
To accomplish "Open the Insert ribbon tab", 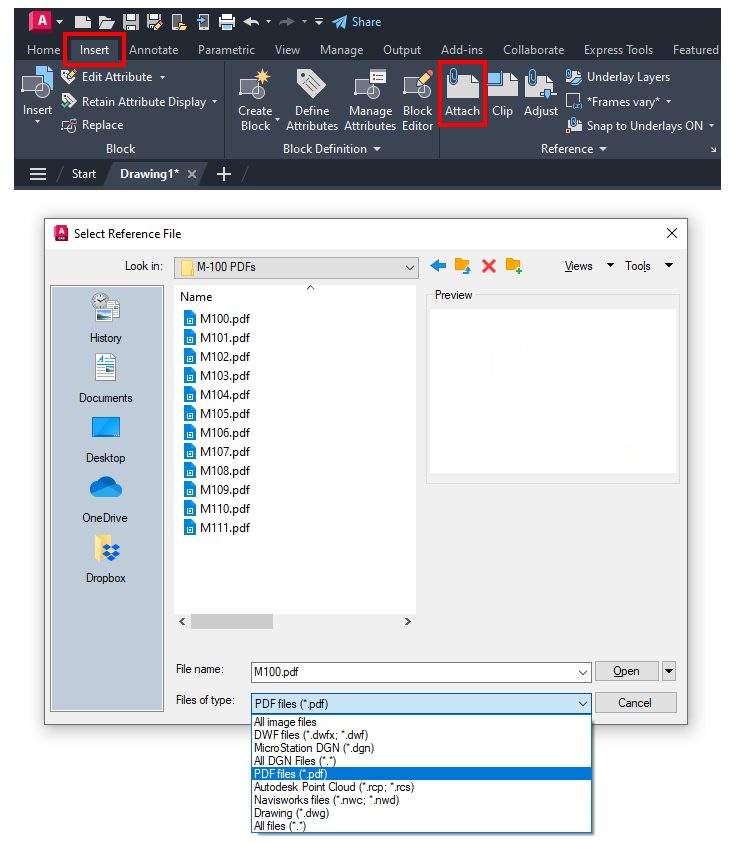I will (94, 50).
